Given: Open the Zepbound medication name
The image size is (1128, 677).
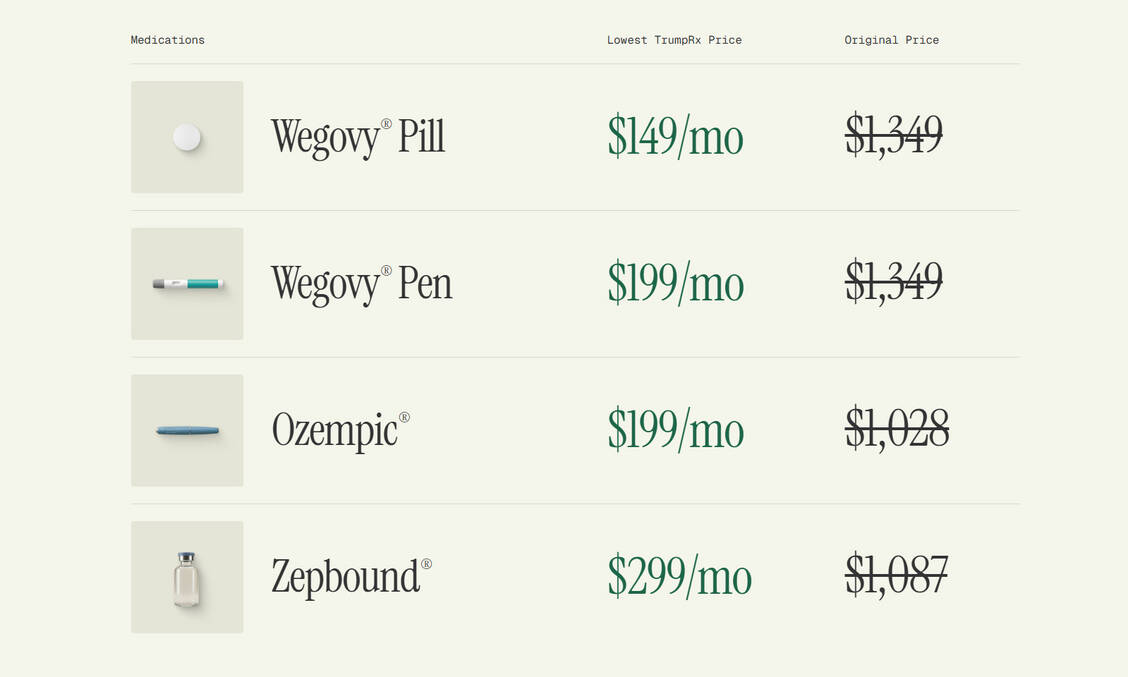Looking at the screenshot, I should (345, 577).
